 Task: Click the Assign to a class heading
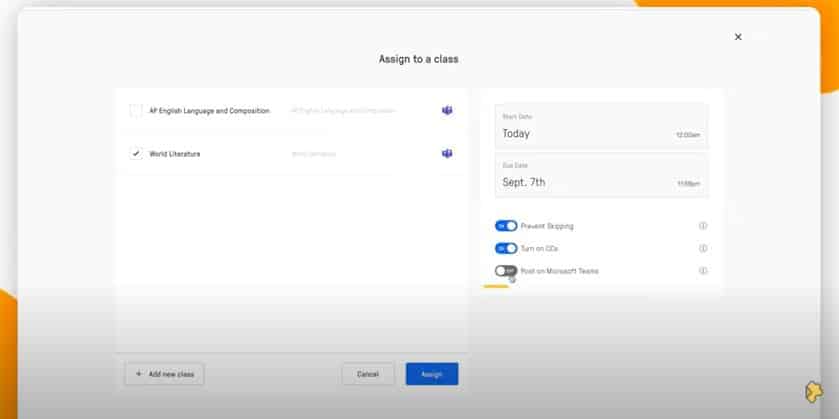pos(418,59)
